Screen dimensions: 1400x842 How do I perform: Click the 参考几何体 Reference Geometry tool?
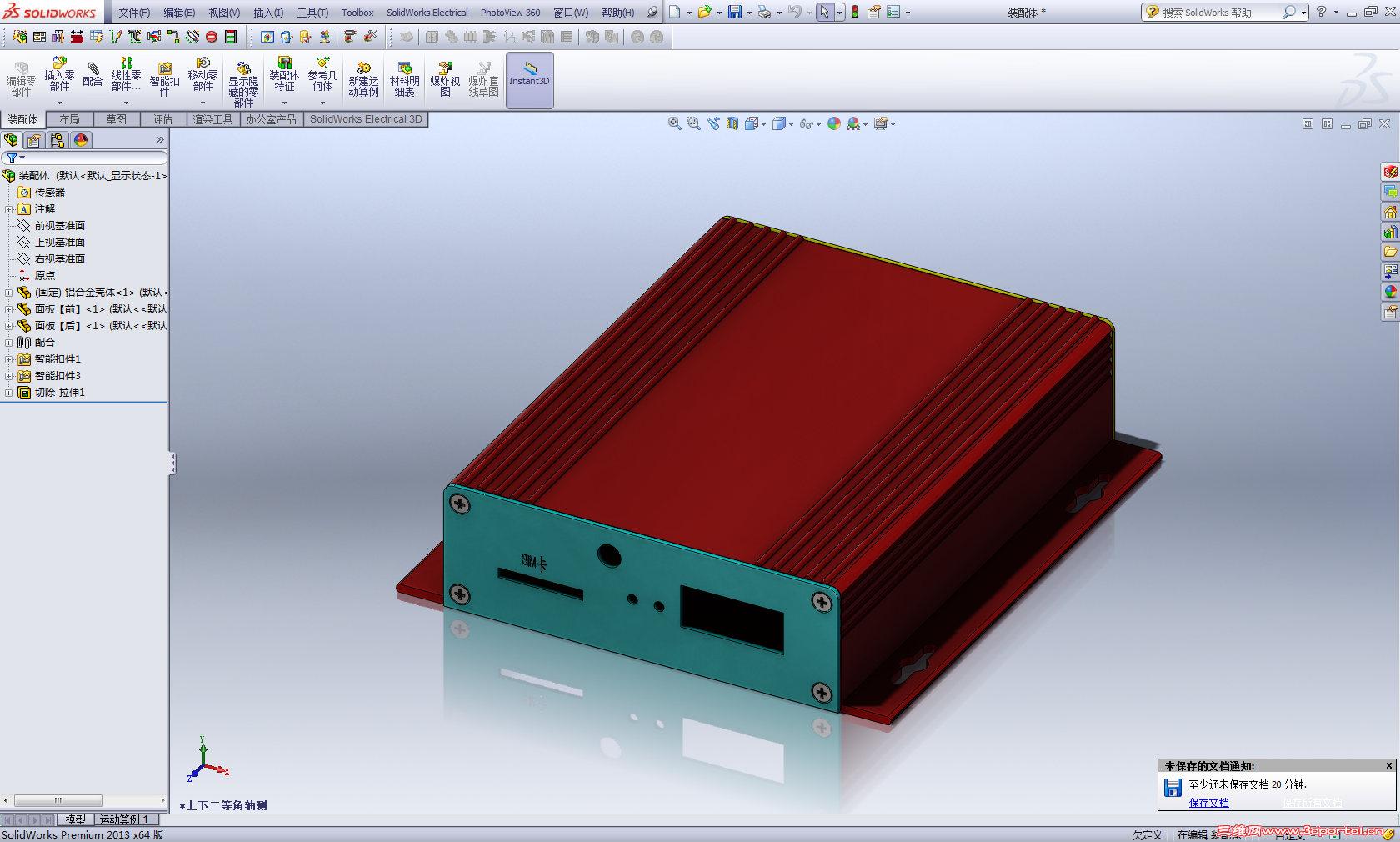coord(322,75)
